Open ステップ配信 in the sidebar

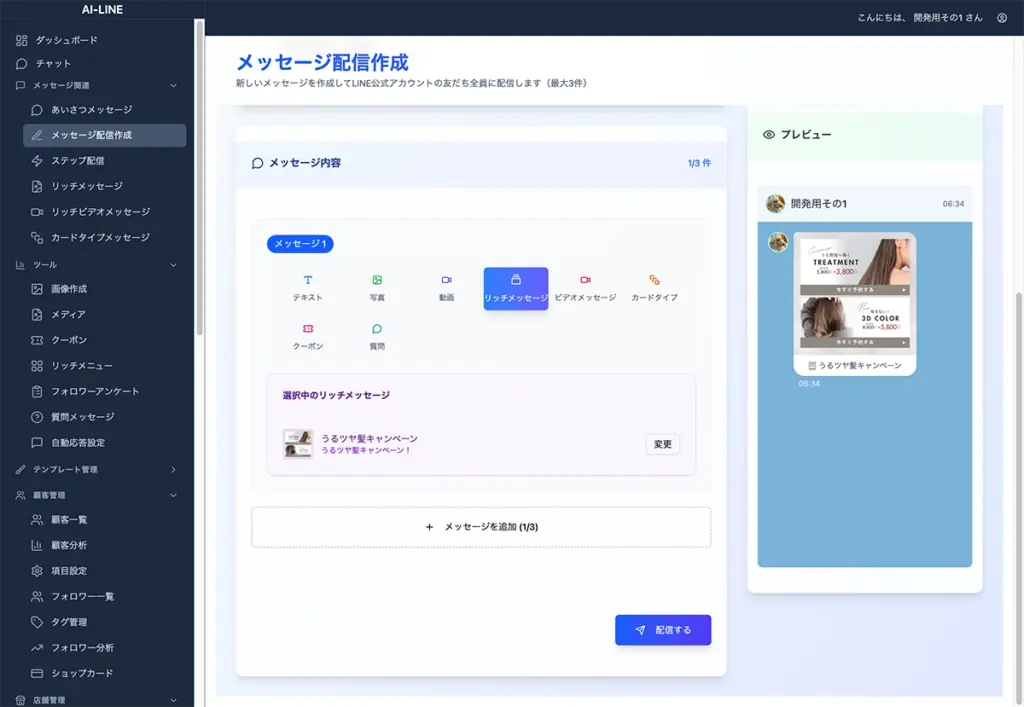click(x=77, y=161)
